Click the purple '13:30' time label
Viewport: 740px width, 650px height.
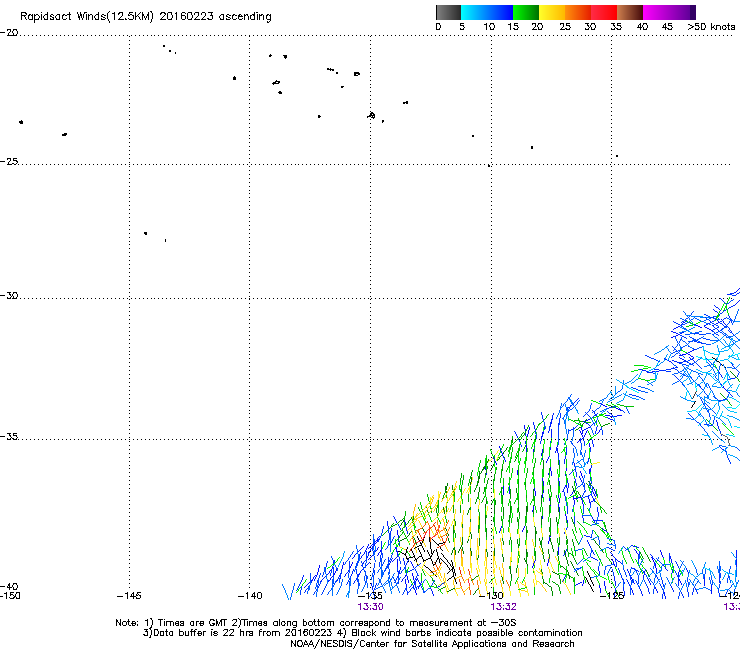click(370, 607)
